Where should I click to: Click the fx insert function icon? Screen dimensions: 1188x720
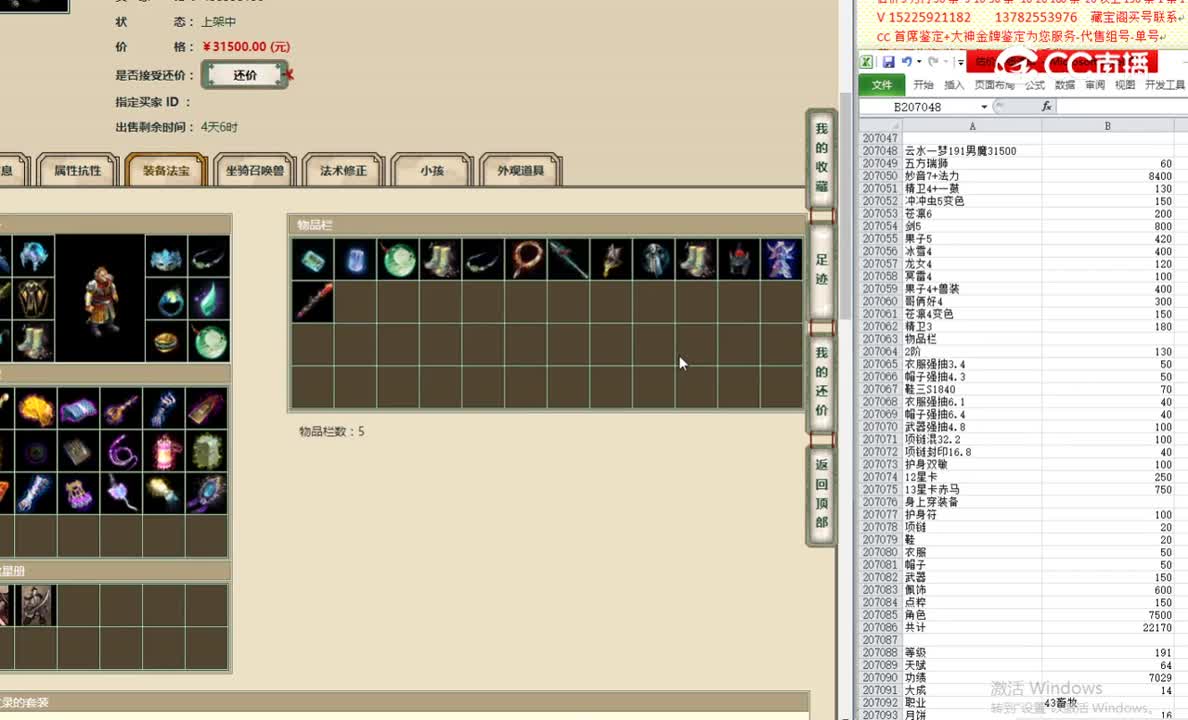tap(1046, 106)
